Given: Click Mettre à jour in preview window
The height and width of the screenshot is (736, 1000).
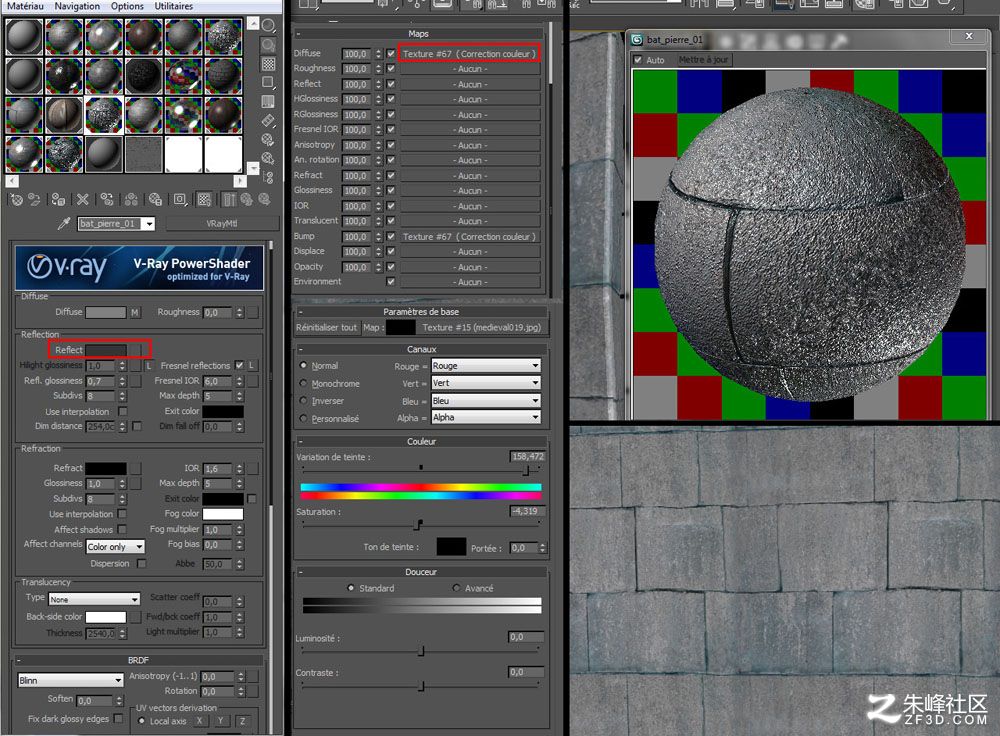Looking at the screenshot, I should click(x=703, y=59).
